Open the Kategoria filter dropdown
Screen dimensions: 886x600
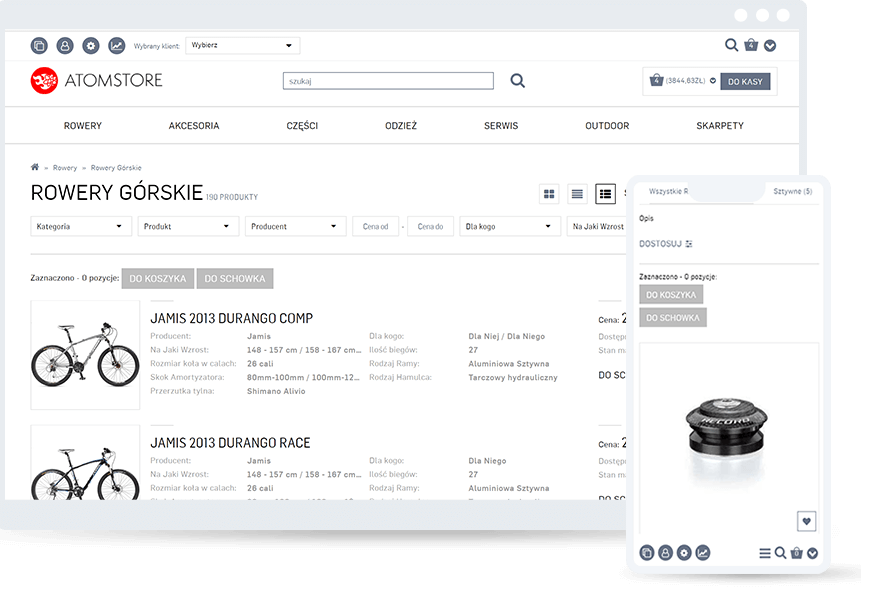[81, 226]
